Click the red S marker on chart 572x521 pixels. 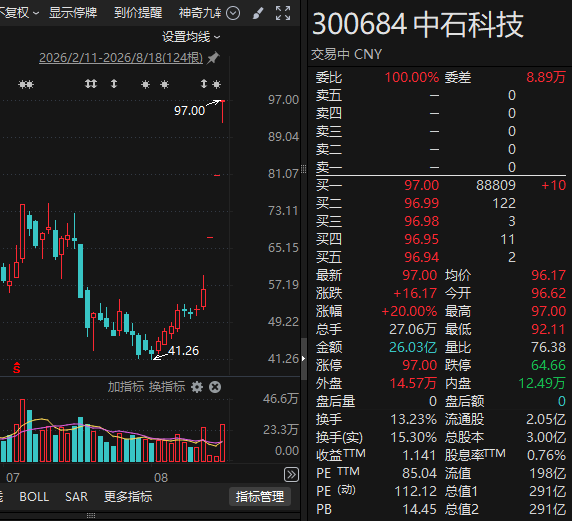tap(16, 368)
